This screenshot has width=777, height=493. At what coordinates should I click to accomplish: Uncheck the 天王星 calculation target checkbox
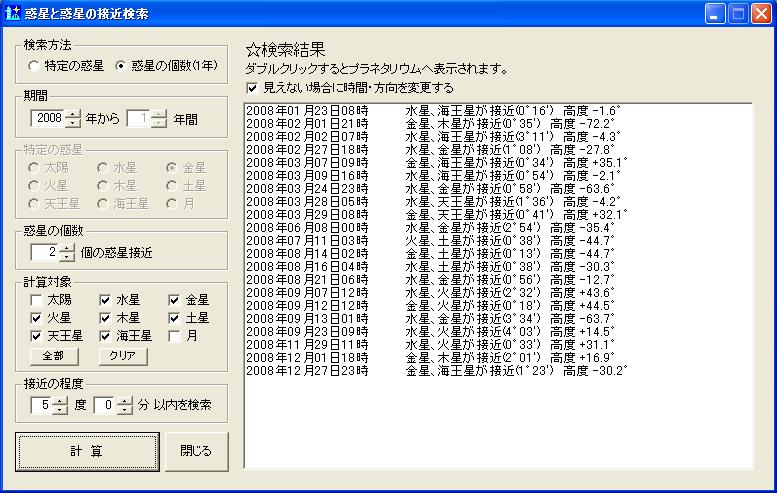click(x=35, y=336)
